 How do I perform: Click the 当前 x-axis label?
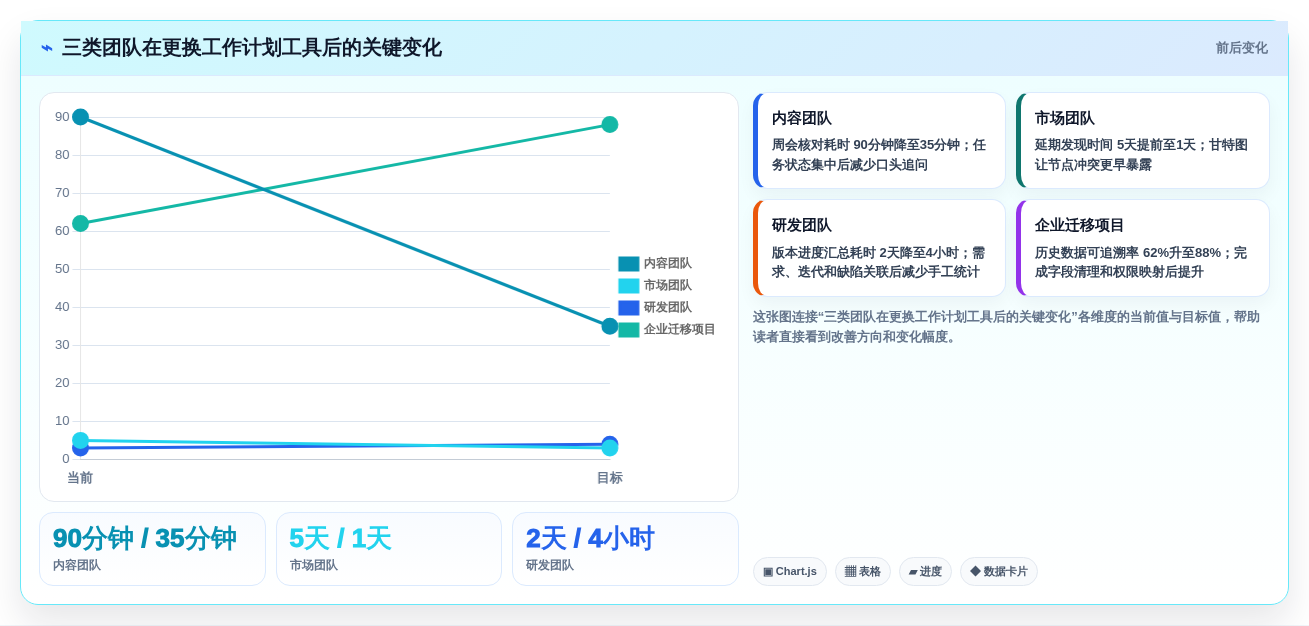pos(80,478)
